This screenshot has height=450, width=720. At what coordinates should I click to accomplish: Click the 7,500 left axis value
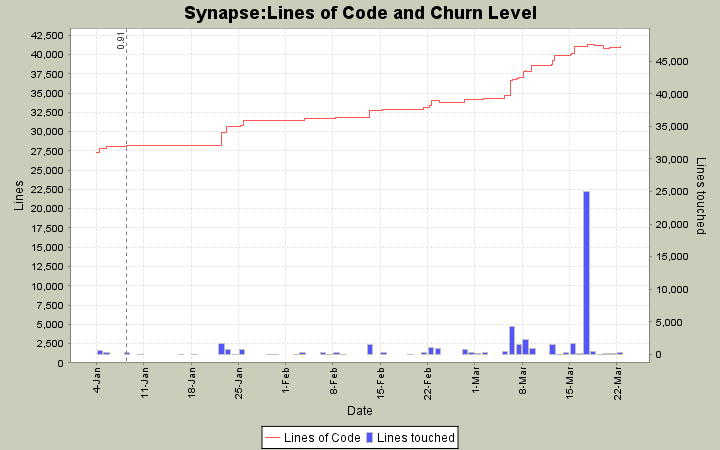click(50, 305)
